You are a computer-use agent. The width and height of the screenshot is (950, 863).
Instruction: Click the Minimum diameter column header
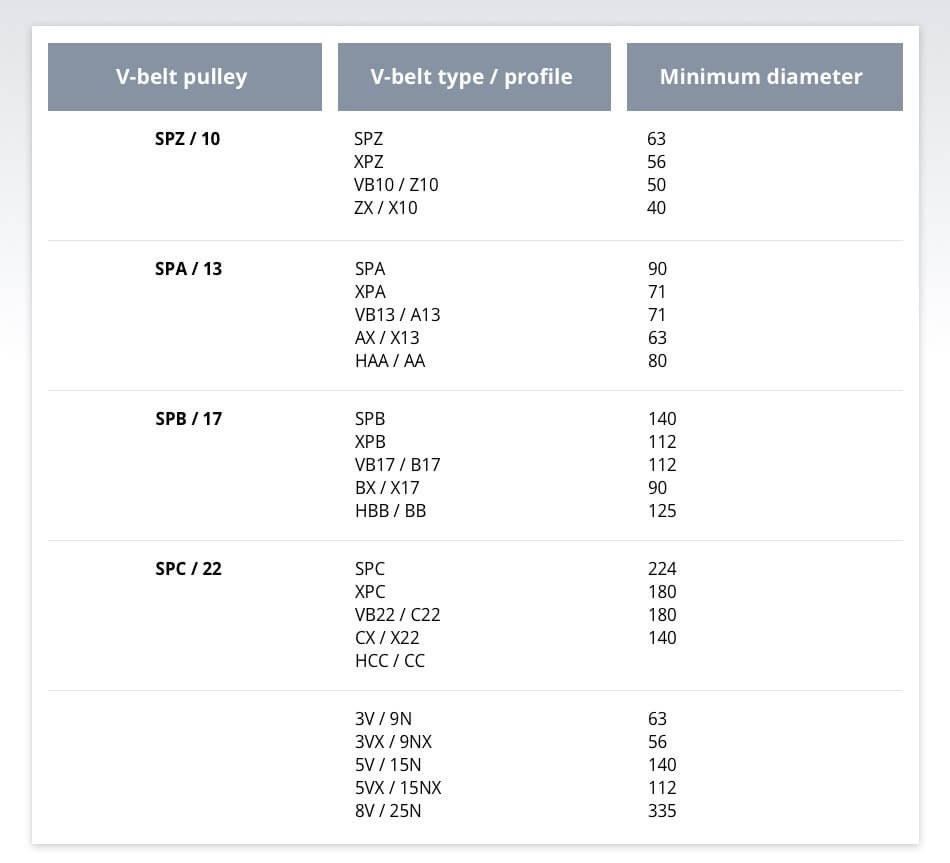(764, 77)
